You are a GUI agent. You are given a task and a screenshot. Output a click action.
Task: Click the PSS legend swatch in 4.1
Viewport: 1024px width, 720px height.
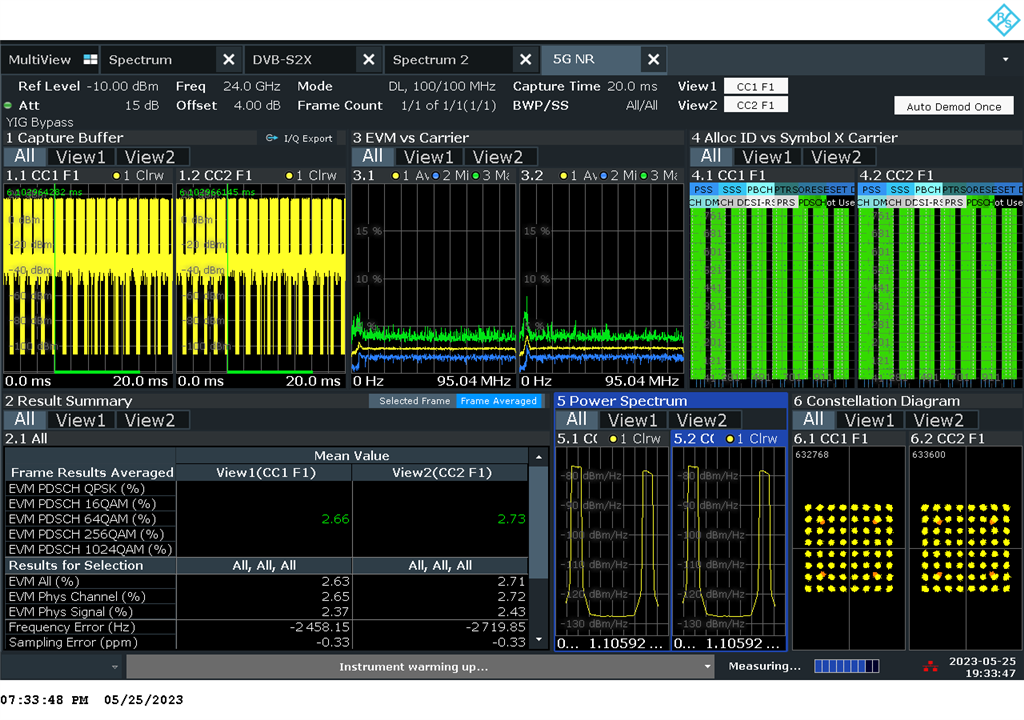point(703,189)
